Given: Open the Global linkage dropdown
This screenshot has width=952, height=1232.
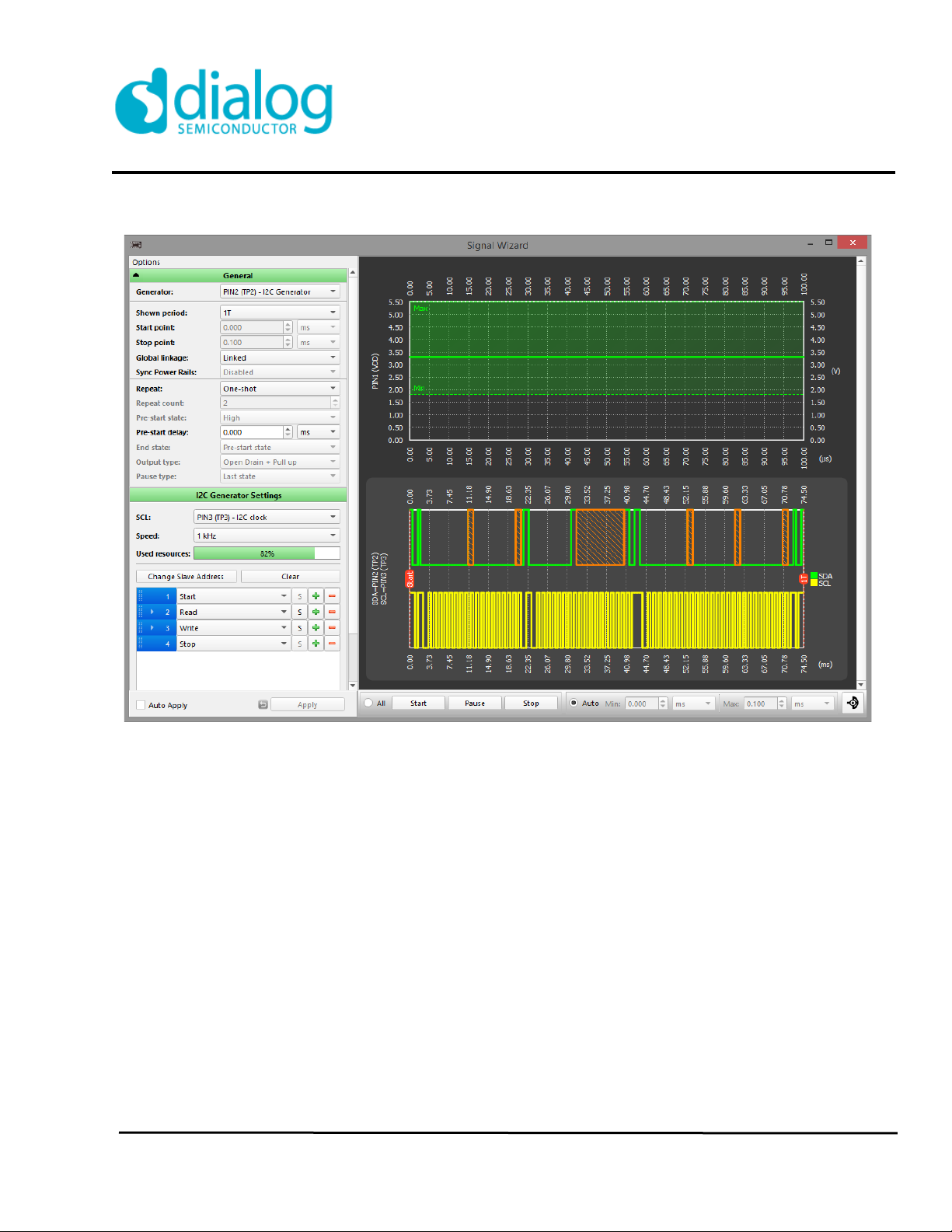Looking at the screenshot, I should 280,358.
